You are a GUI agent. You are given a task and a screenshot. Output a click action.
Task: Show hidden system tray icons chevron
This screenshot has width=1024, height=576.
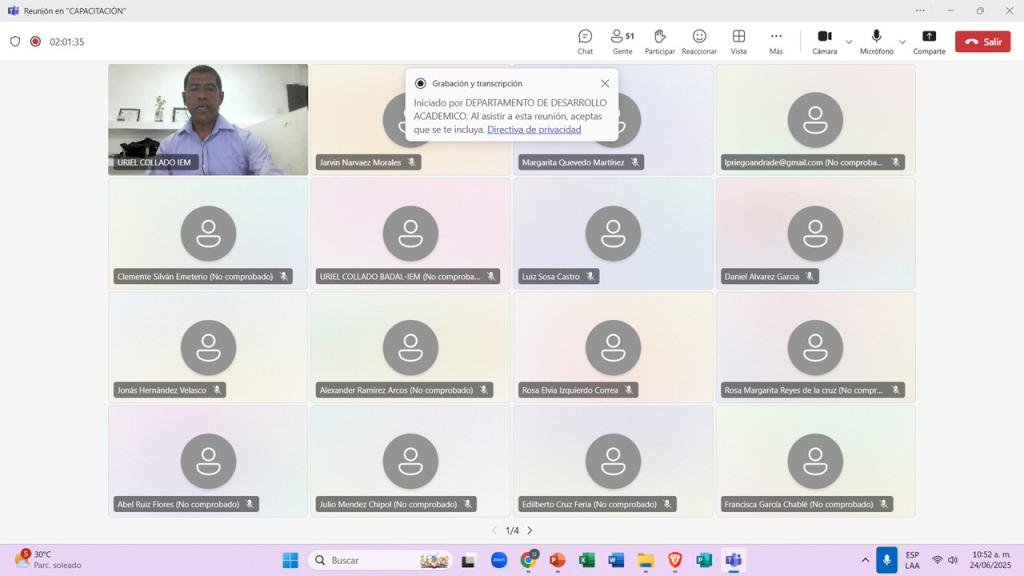point(865,560)
